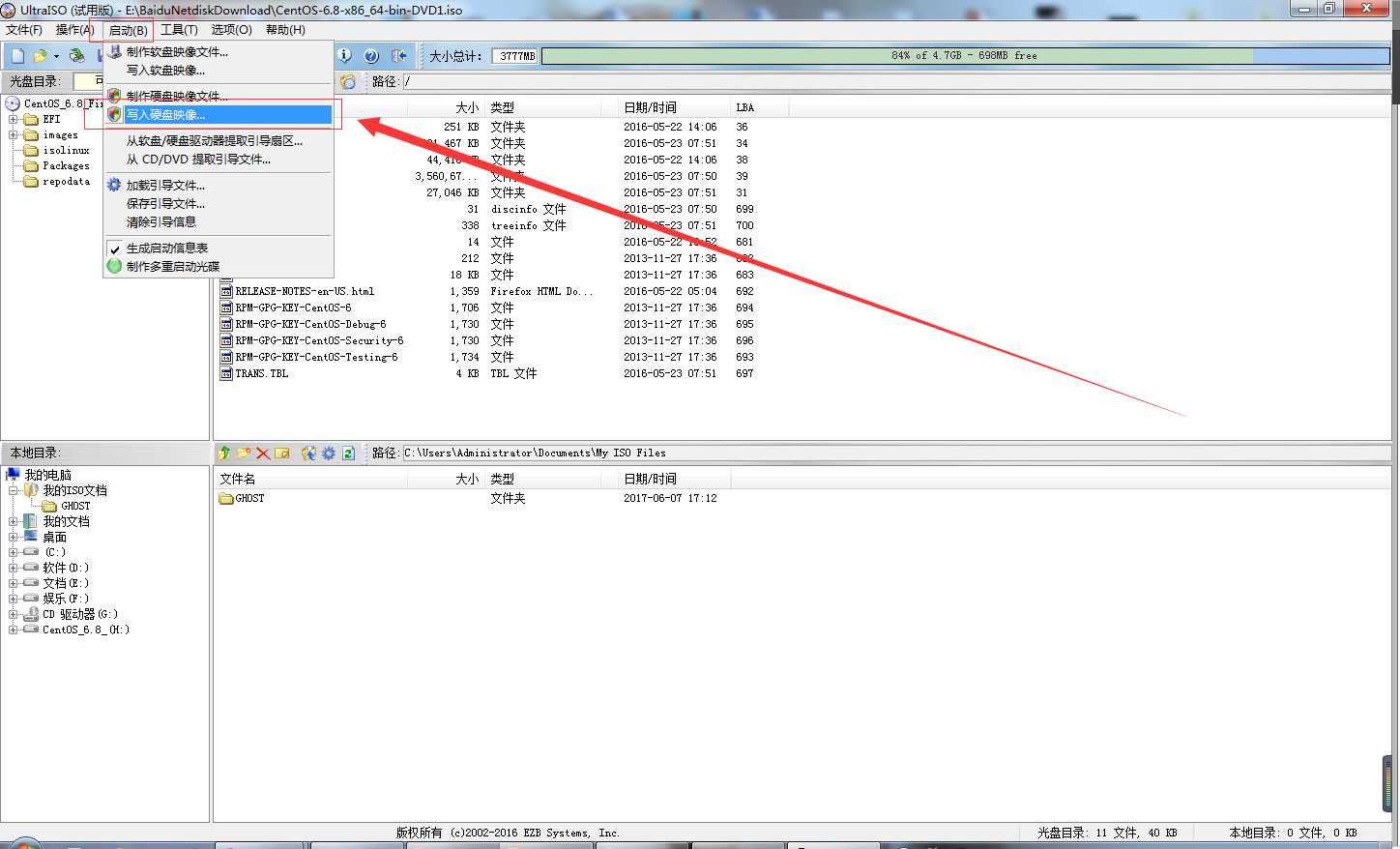Viewport: 1400px width, 849px height.
Task: Click the 3777MB total size field
Action: 515,56
